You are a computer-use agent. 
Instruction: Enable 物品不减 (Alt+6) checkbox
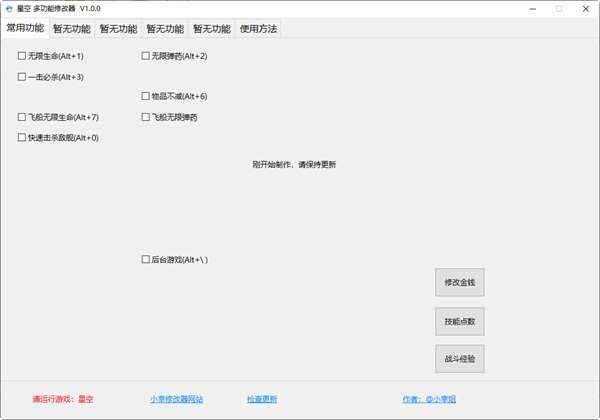pos(146,96)
